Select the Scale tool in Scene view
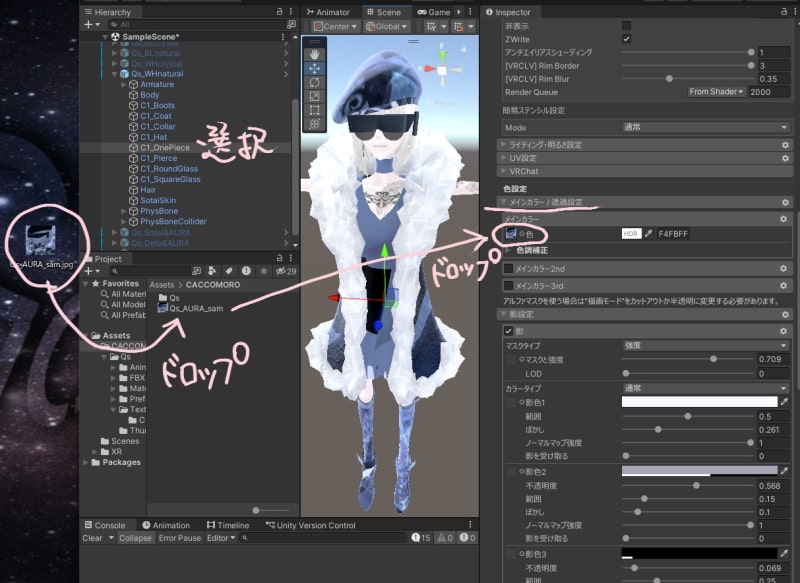Screen dimensions: 800x583 (315, 96)
